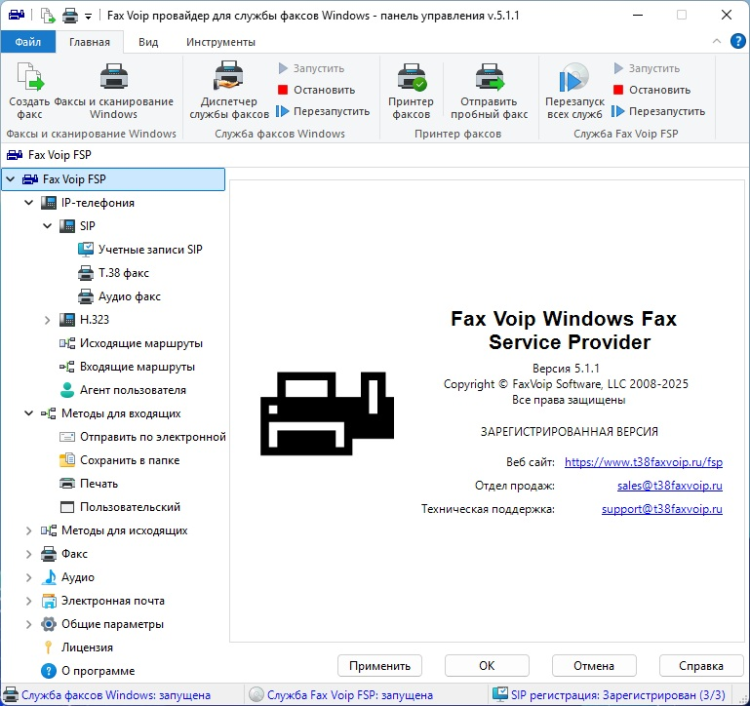Open the t38faxvoip.ru/fsp website link

point(643,462)
